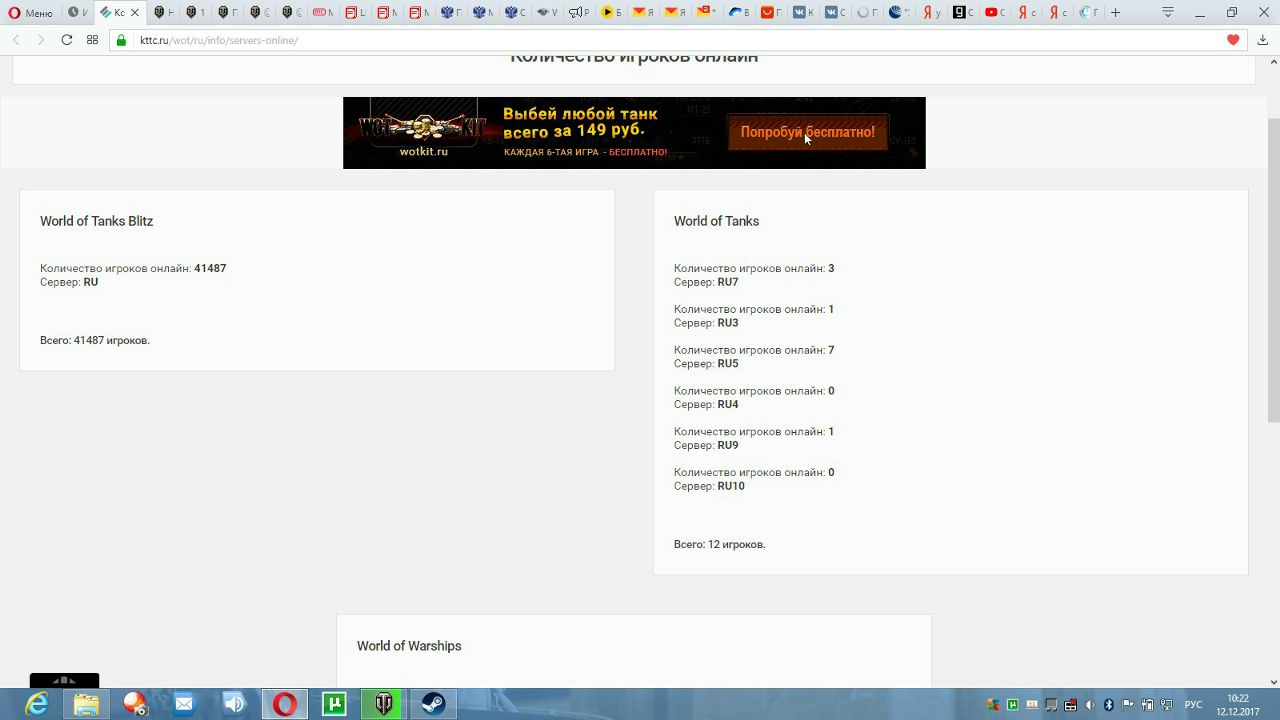Open the Mail app from the taskbar
The image size is (1280, 720).
[184, 704]
